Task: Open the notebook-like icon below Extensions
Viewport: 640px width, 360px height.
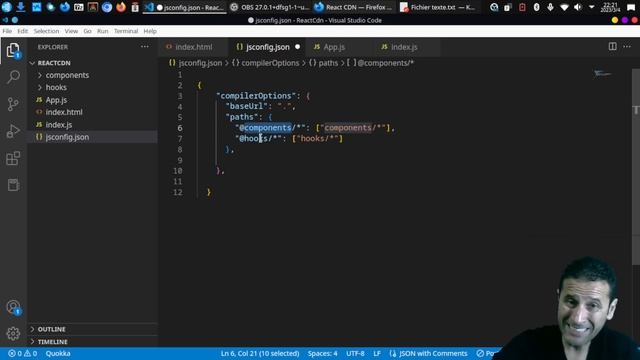Action: (x=13, y=185)
